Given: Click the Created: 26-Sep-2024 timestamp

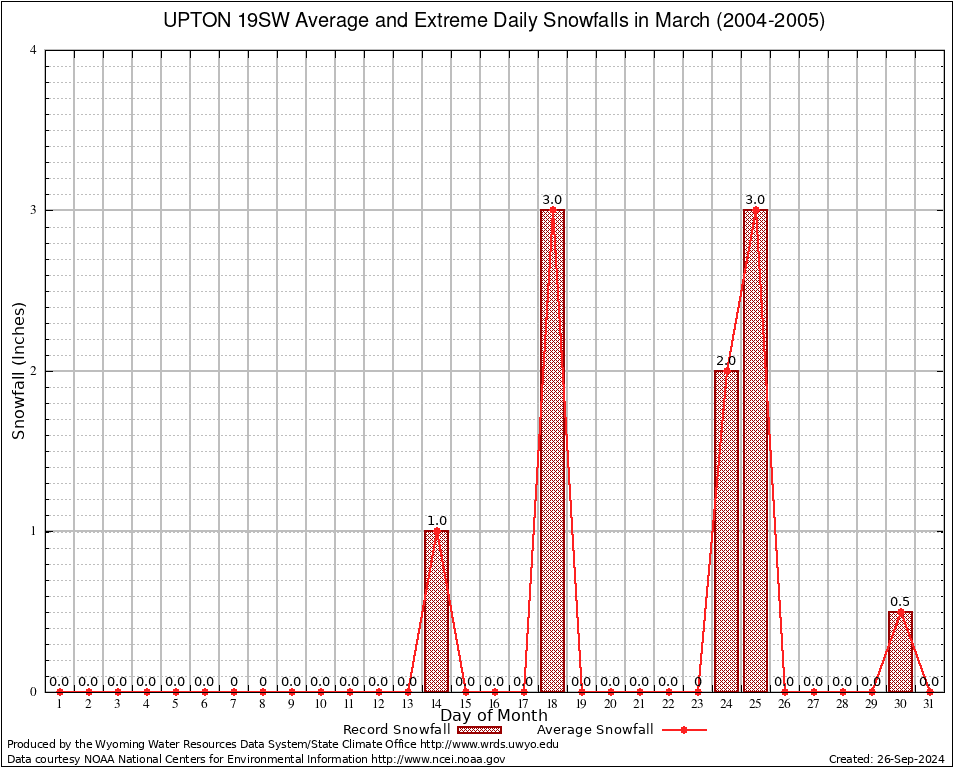Looking at the screenshot, I should pos(886,759).
